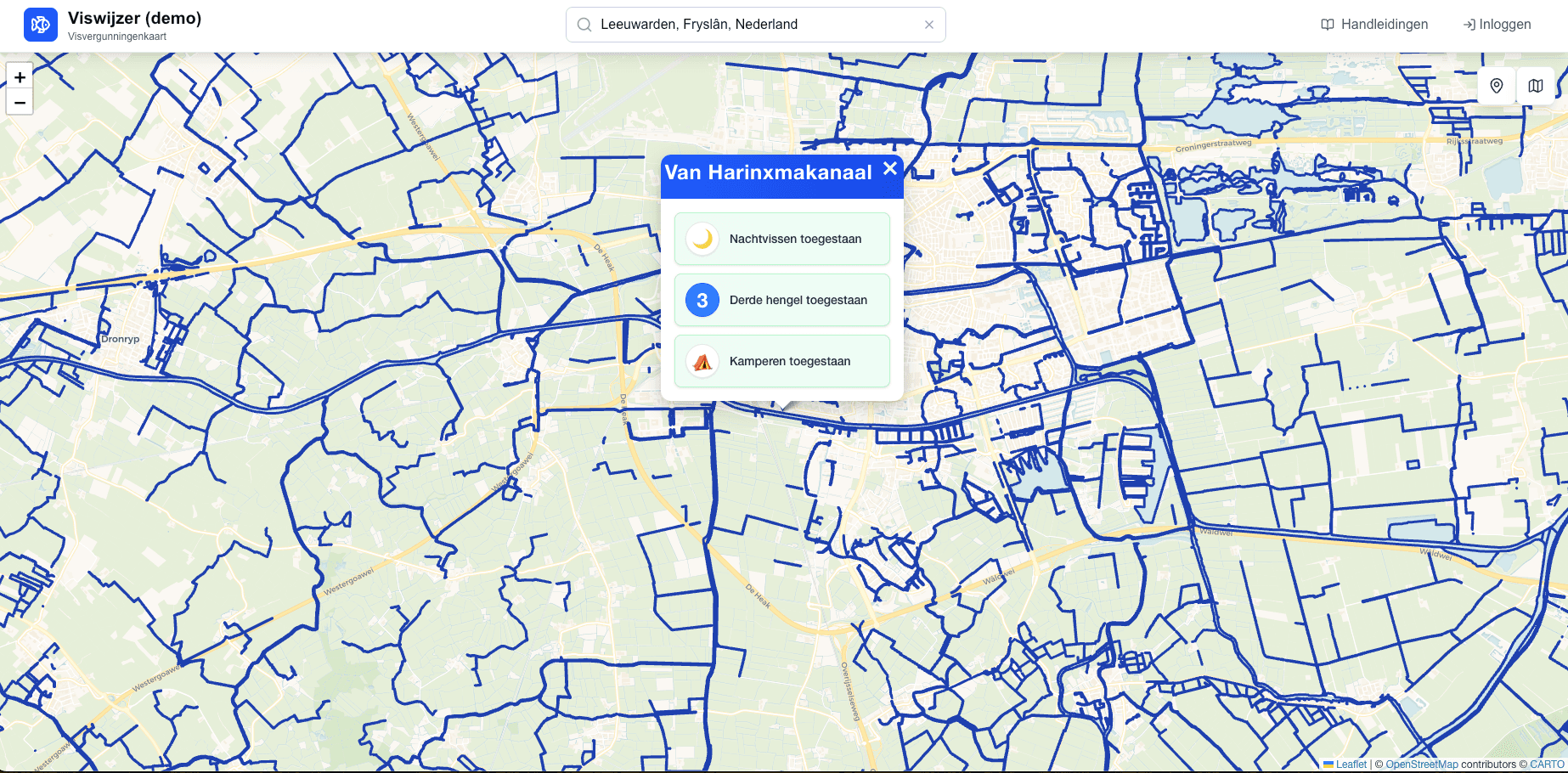The width and height of the screenshot is (1568, 773).
Task: Open the base map switcher icon
Action: [x=1536, y=86]
